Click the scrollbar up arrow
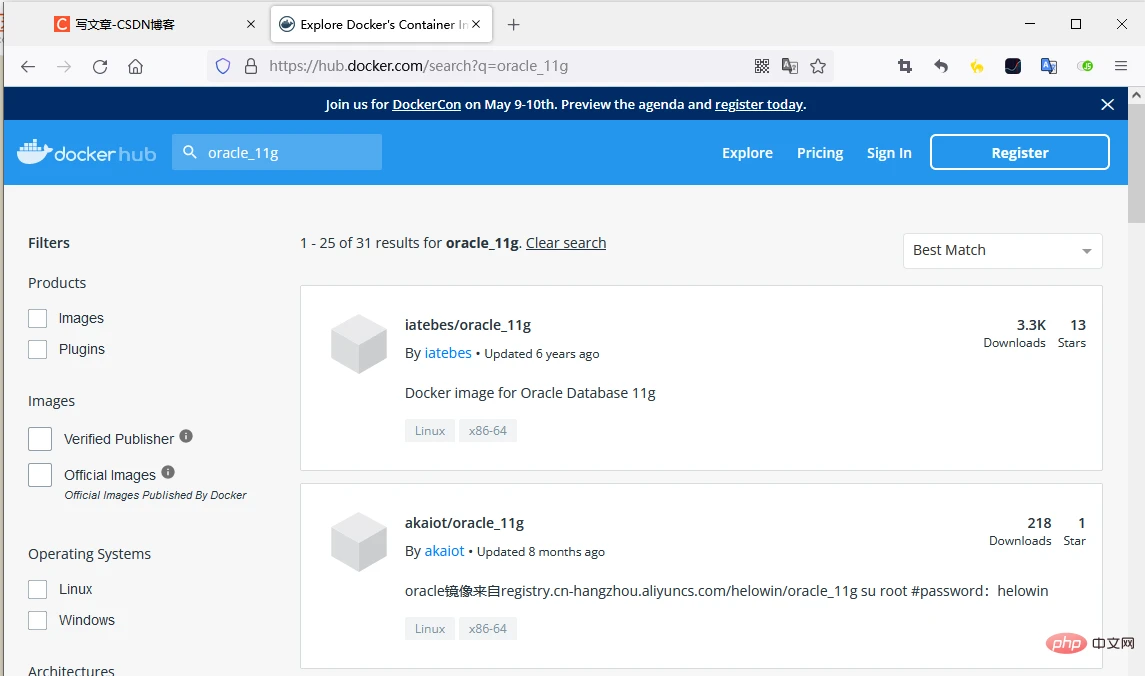The height and width of the screenshot is (676, 1145). pyautogui.click(x=1136, y=95)
